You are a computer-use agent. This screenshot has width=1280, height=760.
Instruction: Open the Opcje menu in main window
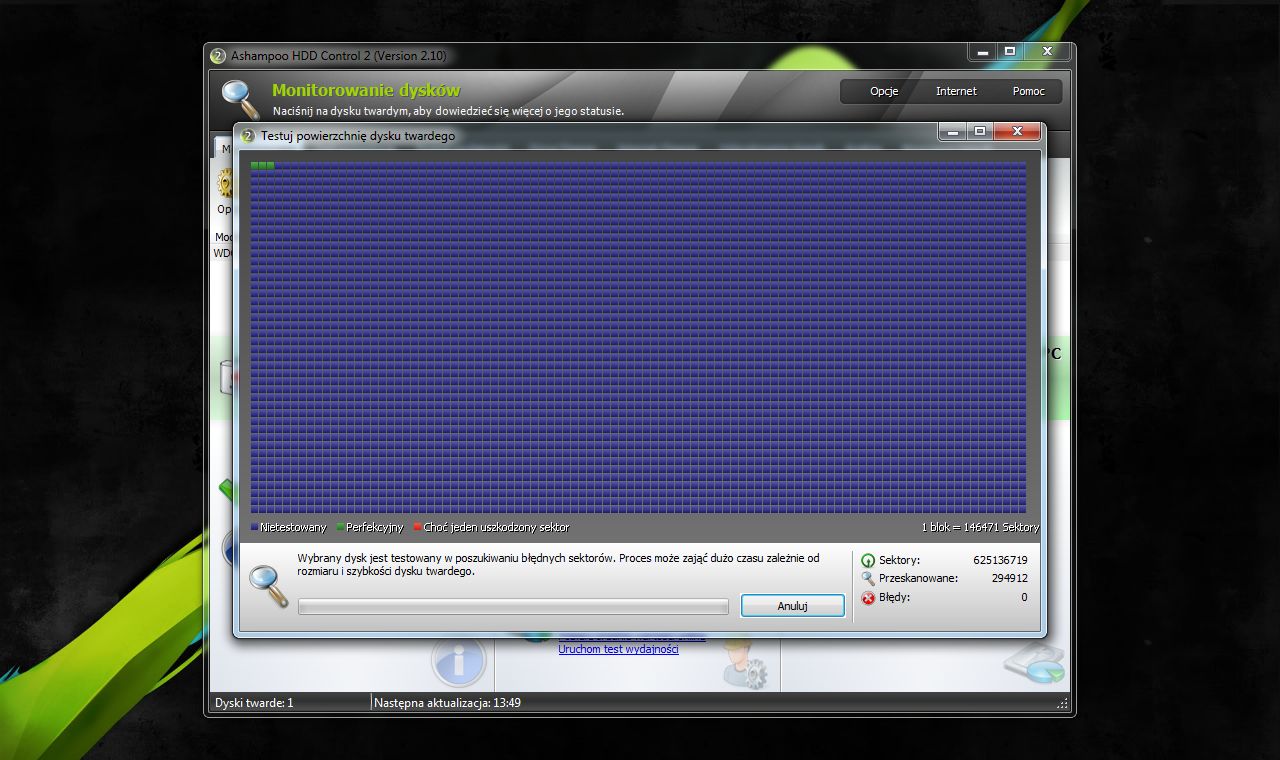tap(884, 91)
